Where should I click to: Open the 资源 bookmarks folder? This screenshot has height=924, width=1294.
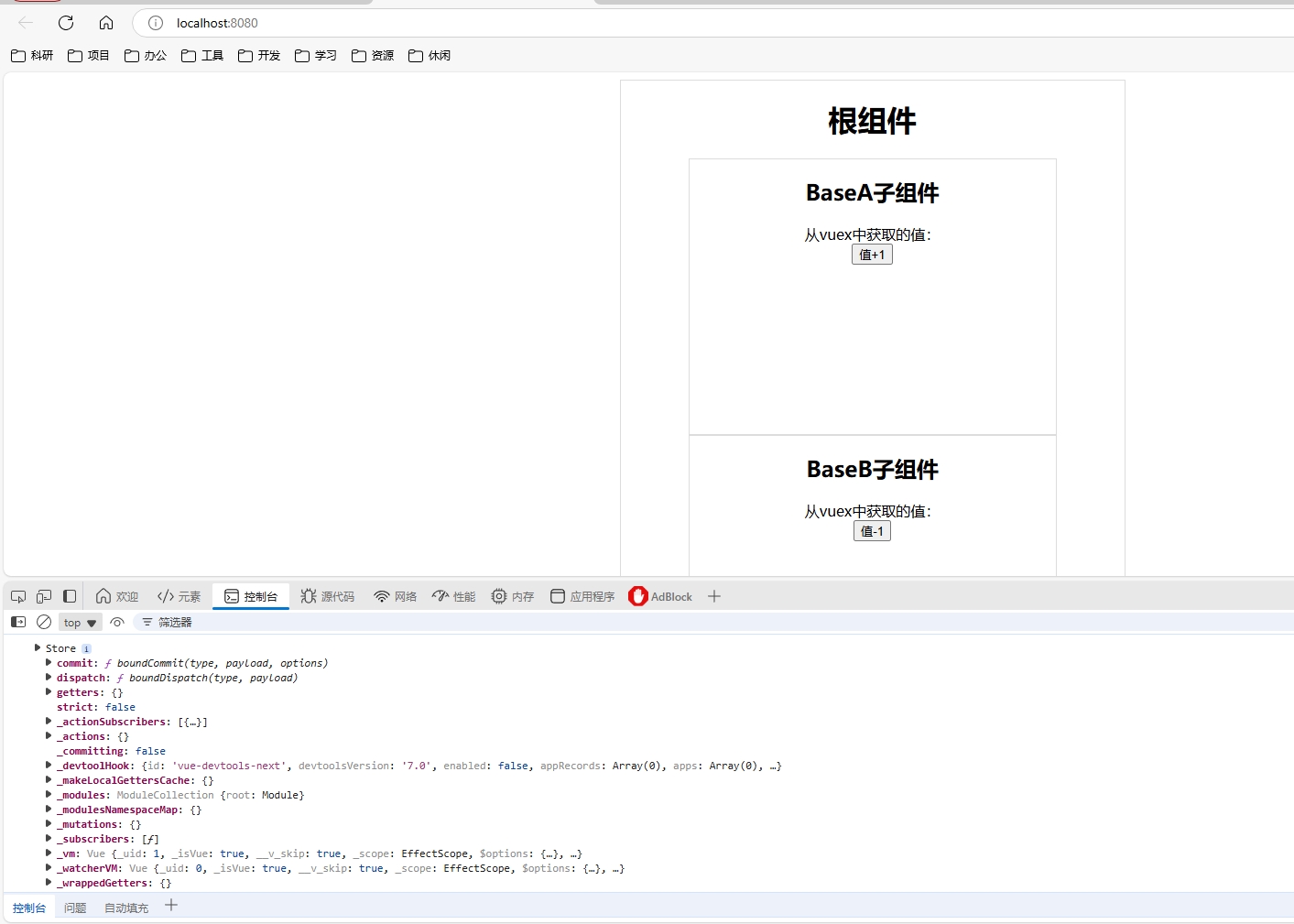coord(373,56)
